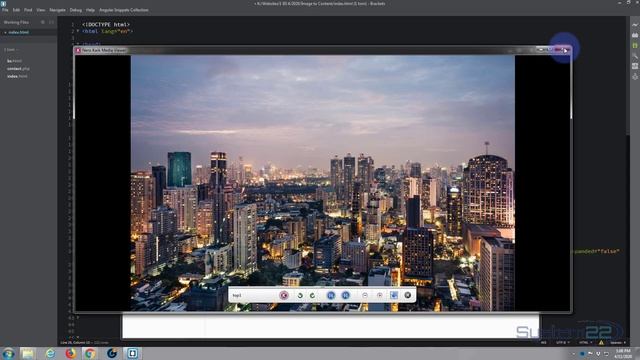Open File Explorer from the taskbar
This screenshot has width=640, height=360.
(x=28, y=353)
